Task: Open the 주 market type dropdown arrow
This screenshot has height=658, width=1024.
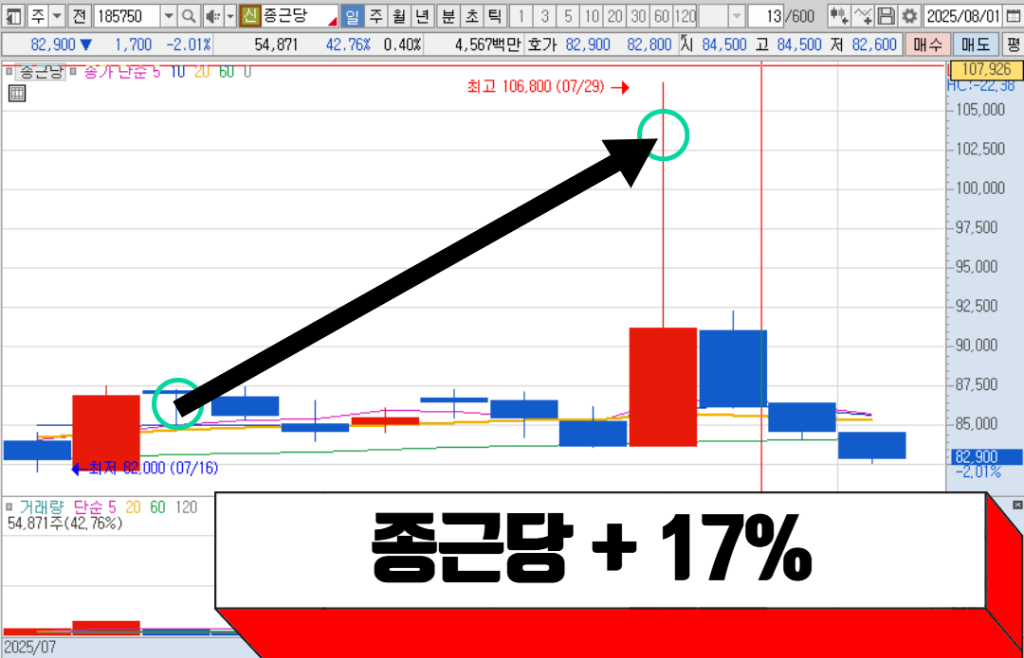Action: 57,16
